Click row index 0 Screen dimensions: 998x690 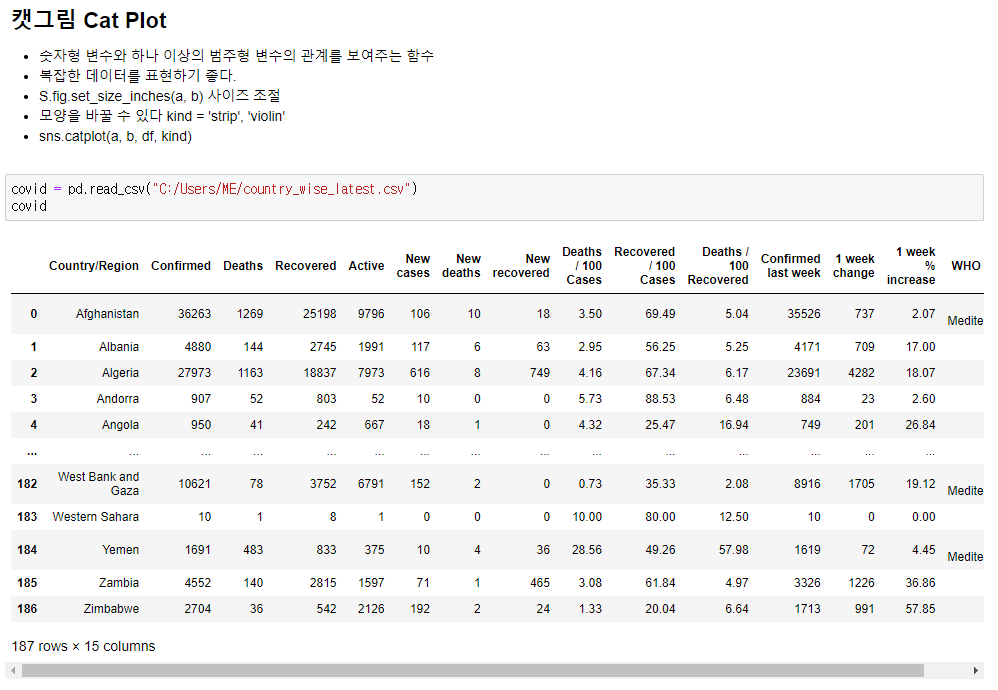click(34, 314)
